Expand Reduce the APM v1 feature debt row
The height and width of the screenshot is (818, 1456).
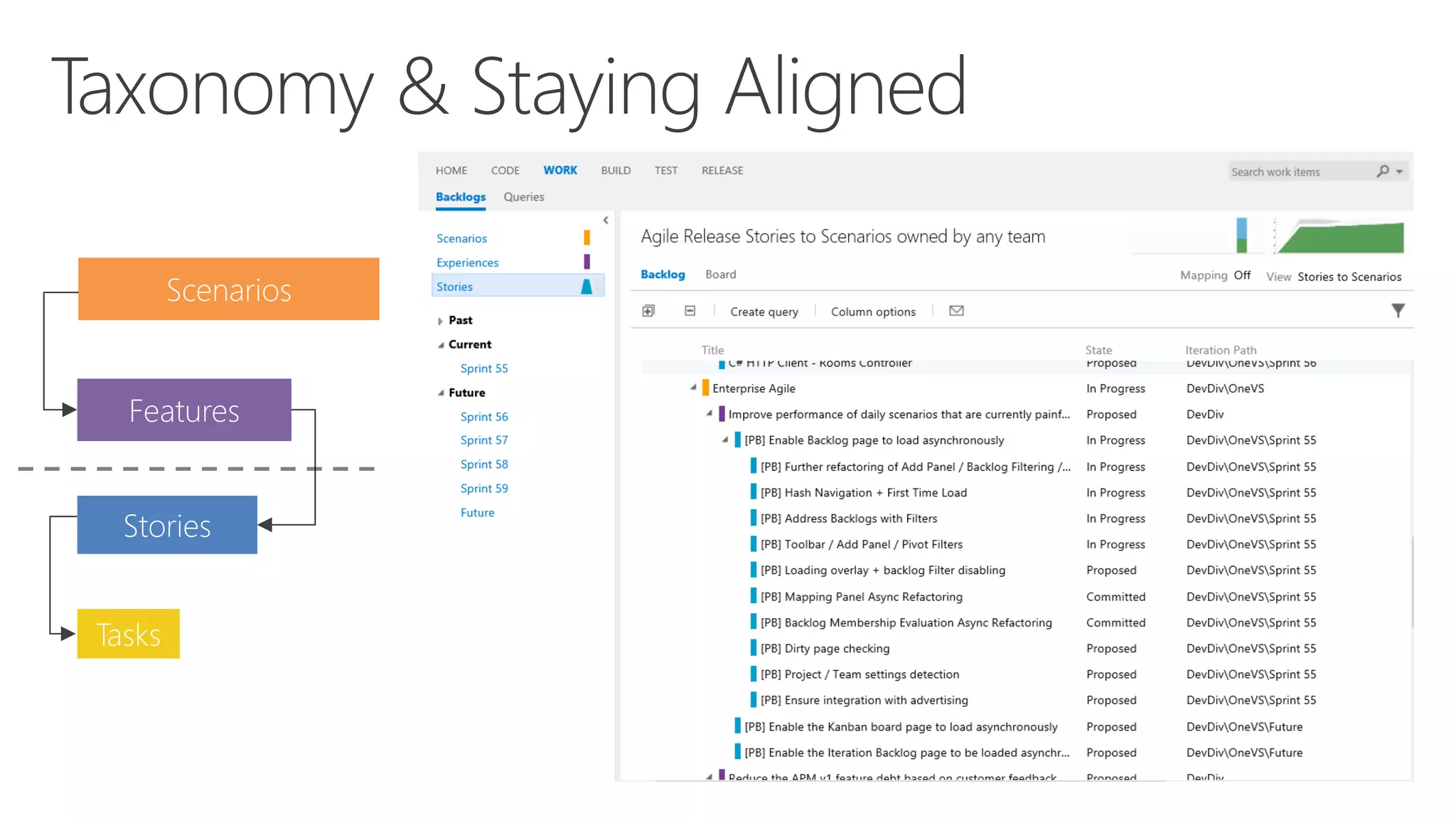coord(709,777)
